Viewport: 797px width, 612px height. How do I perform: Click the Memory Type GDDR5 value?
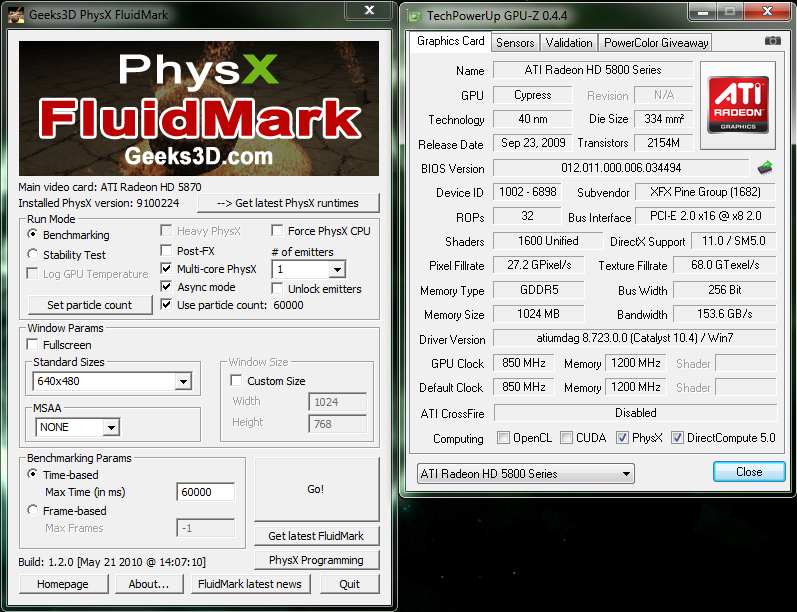click(539, 290)
